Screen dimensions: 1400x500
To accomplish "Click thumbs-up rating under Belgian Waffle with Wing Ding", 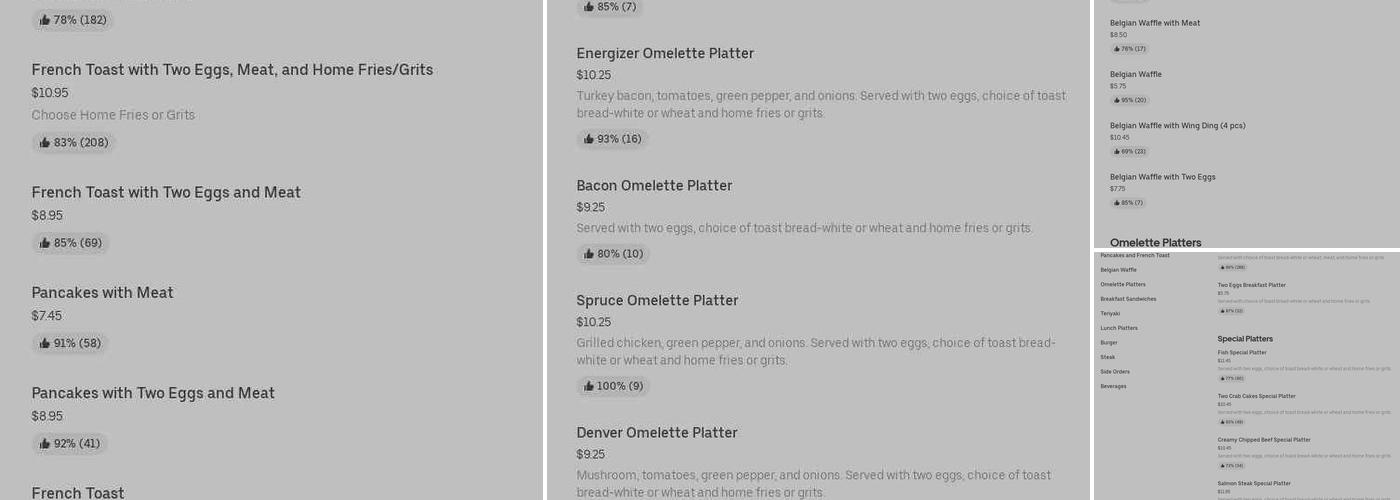I will click(1129, 152).
